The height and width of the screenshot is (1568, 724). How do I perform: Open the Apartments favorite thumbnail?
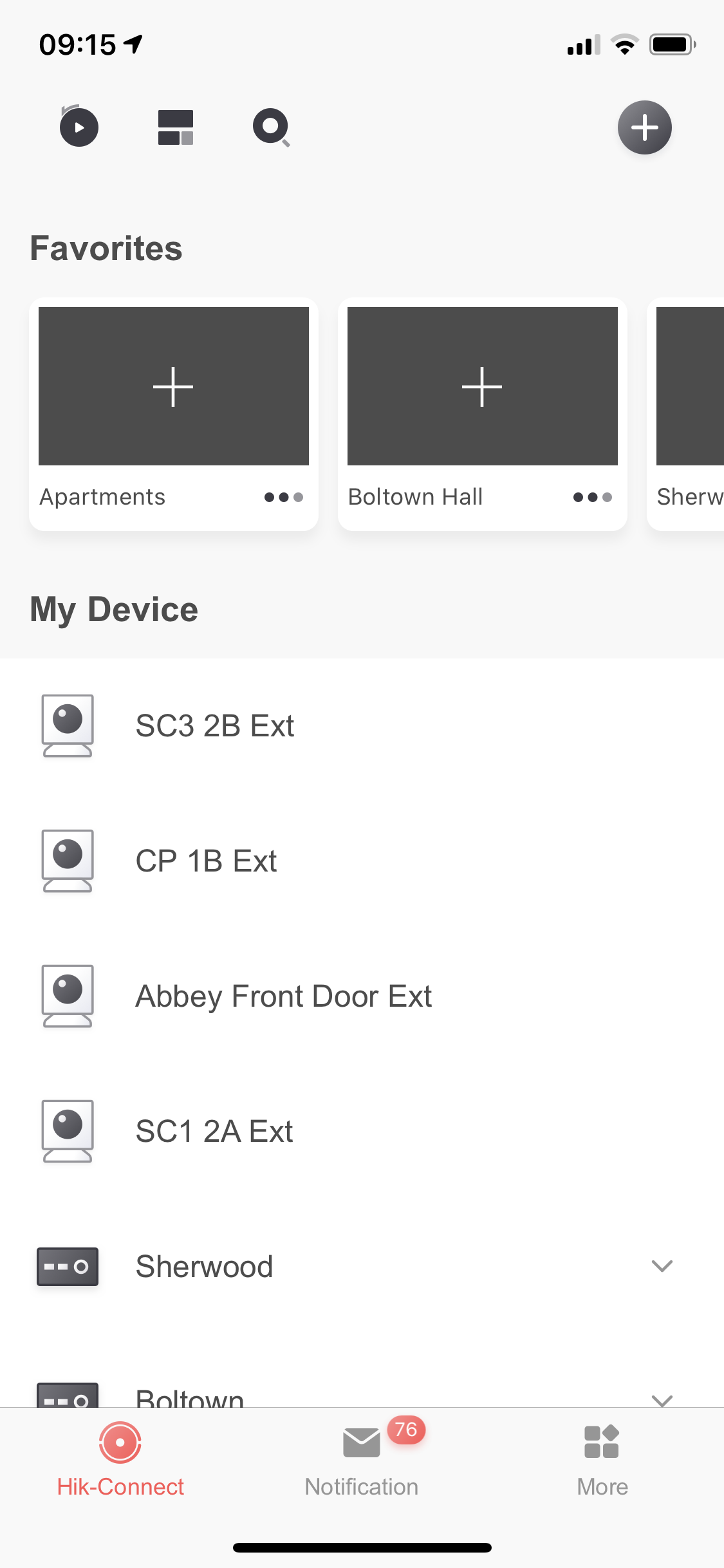pos(174,386)
